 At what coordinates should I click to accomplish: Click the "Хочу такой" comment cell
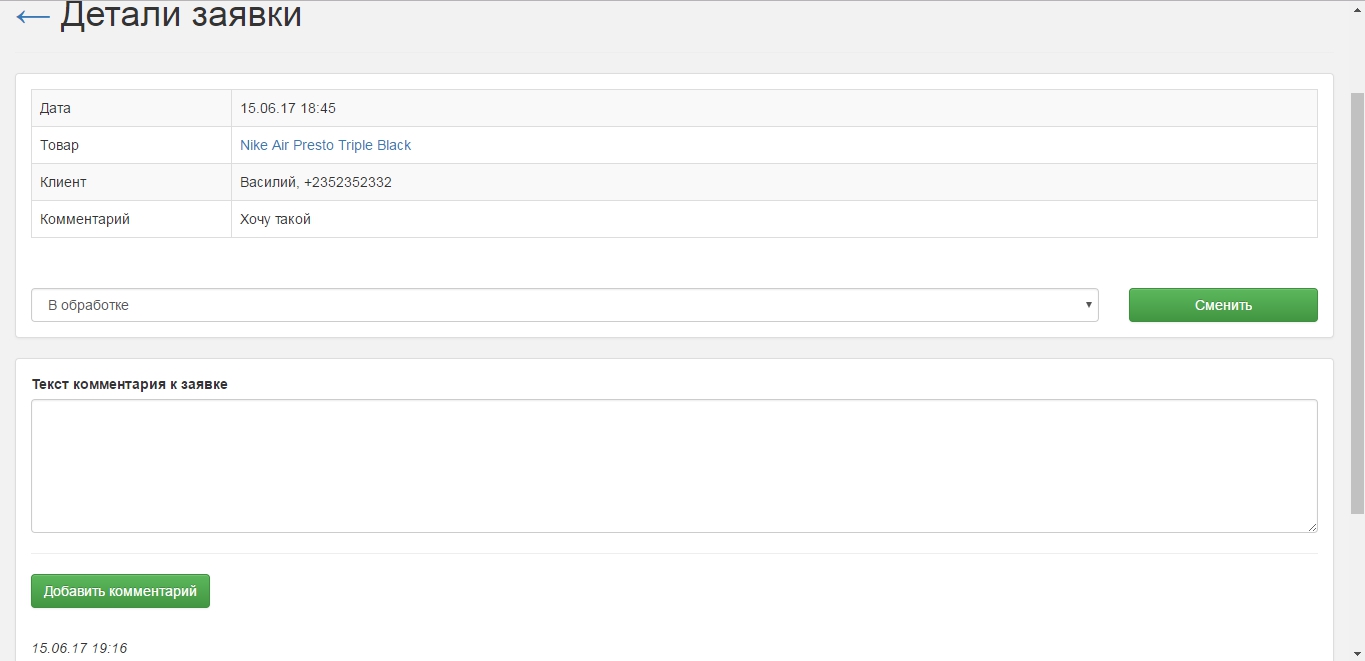276,219
